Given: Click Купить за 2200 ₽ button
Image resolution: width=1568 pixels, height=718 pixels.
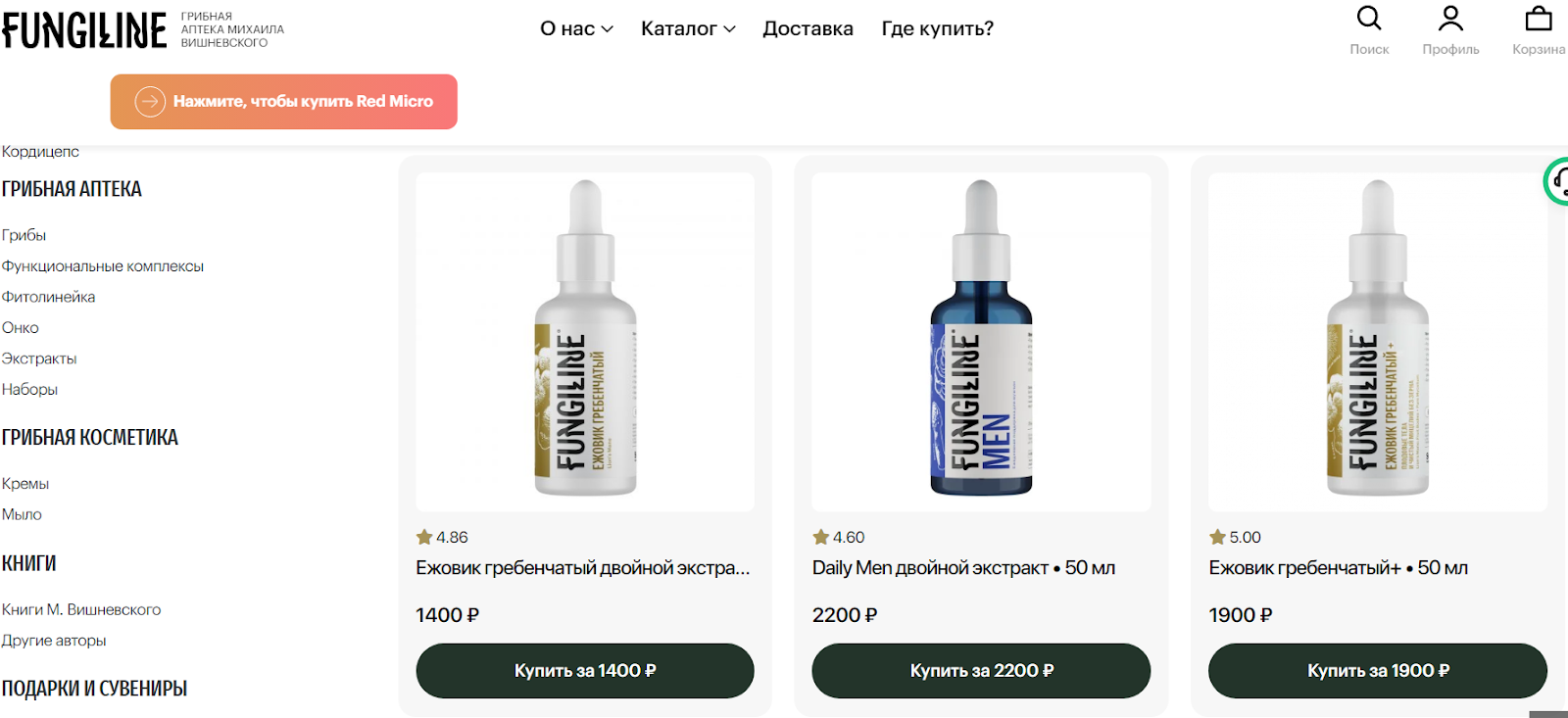Looking at the screenshot, I should [x=981, y=671].
